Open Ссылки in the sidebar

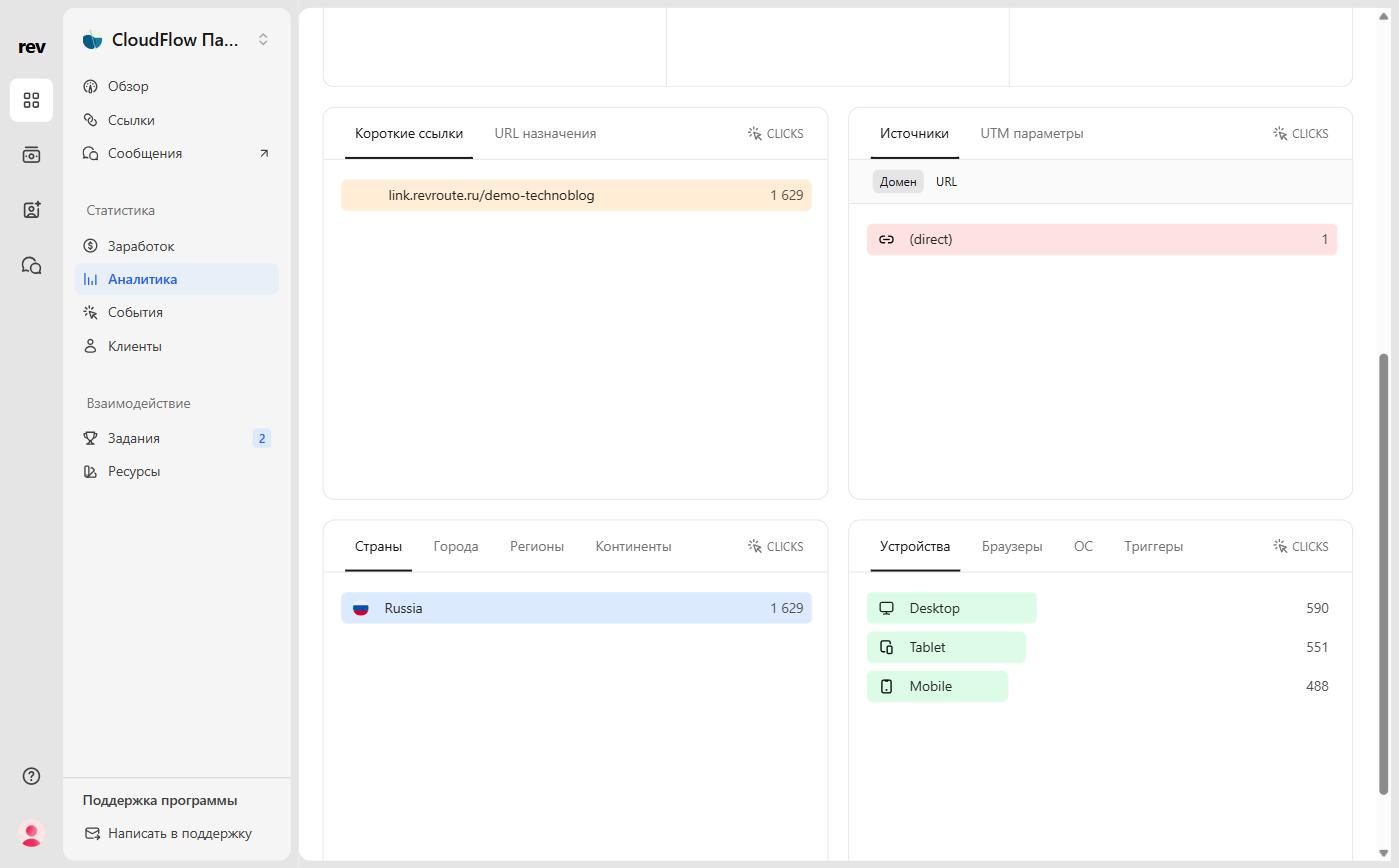[x=177, y=120]
